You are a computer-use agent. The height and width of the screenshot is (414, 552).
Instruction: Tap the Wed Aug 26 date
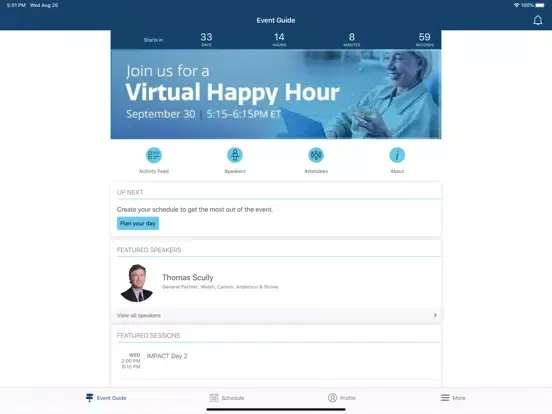coord(44,5)
